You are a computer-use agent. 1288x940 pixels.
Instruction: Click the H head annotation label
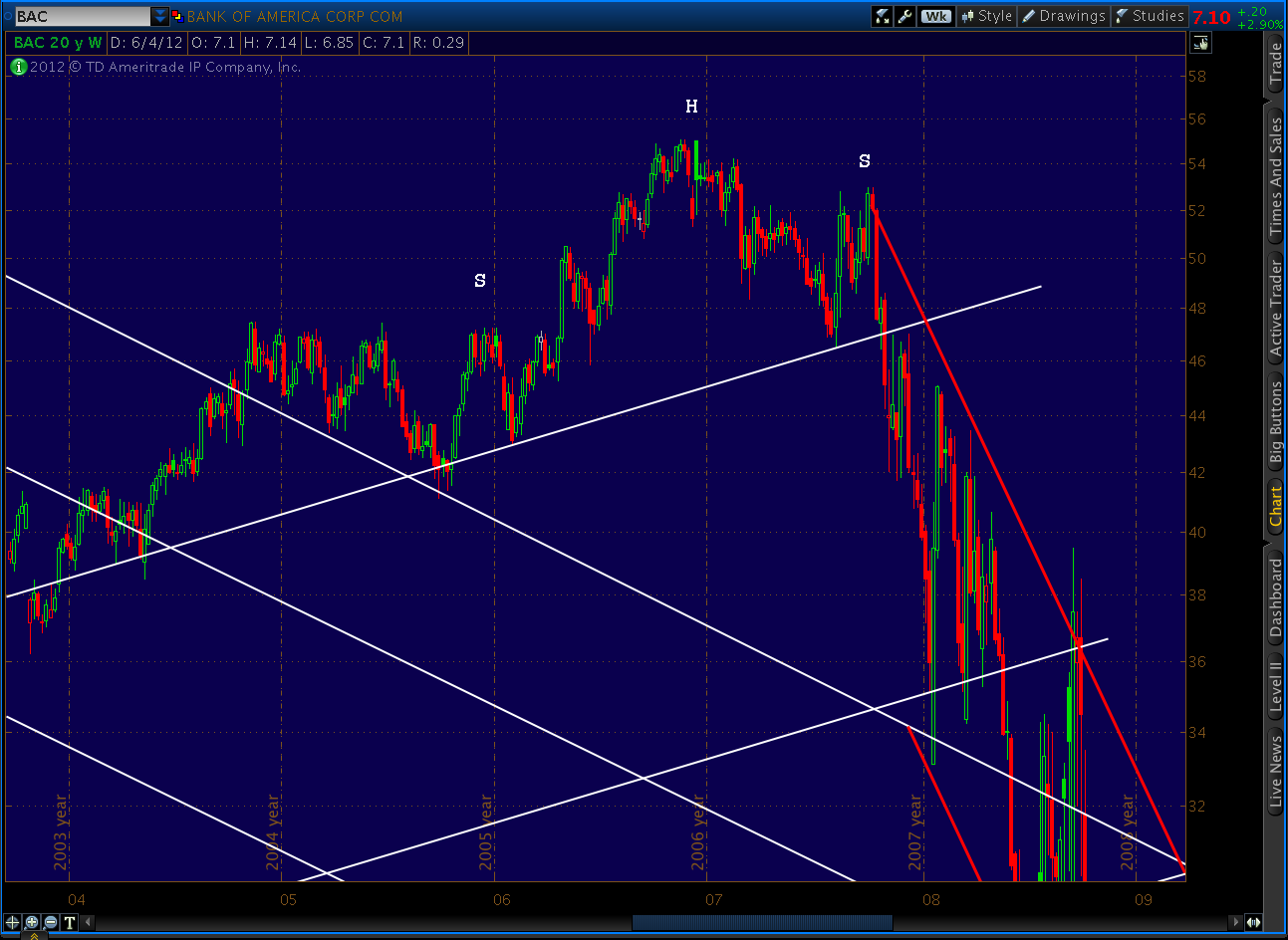691,107
